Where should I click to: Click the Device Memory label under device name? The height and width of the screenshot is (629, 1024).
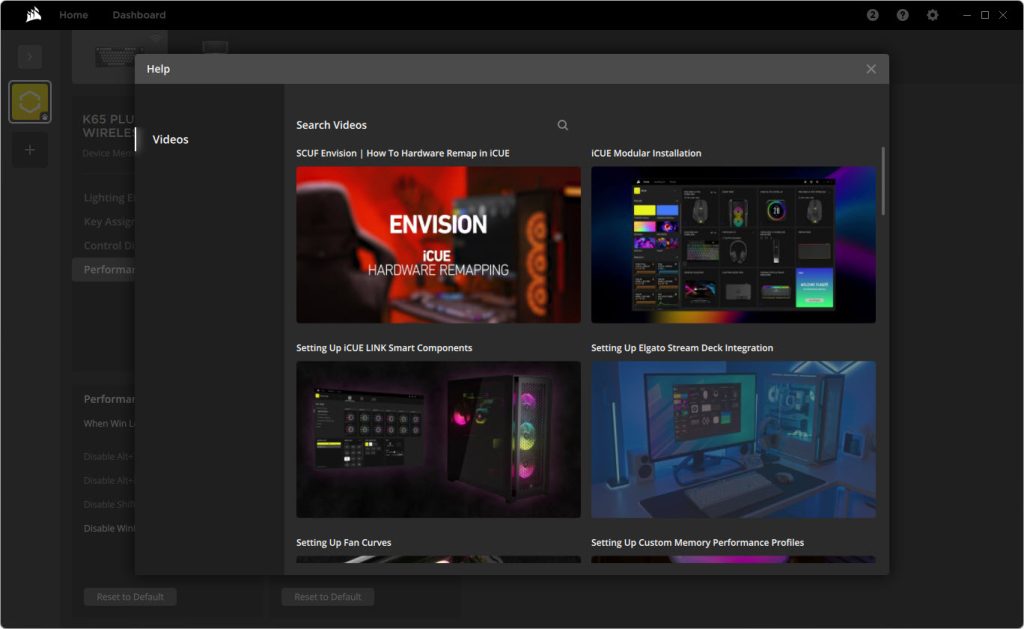point(108,153)
